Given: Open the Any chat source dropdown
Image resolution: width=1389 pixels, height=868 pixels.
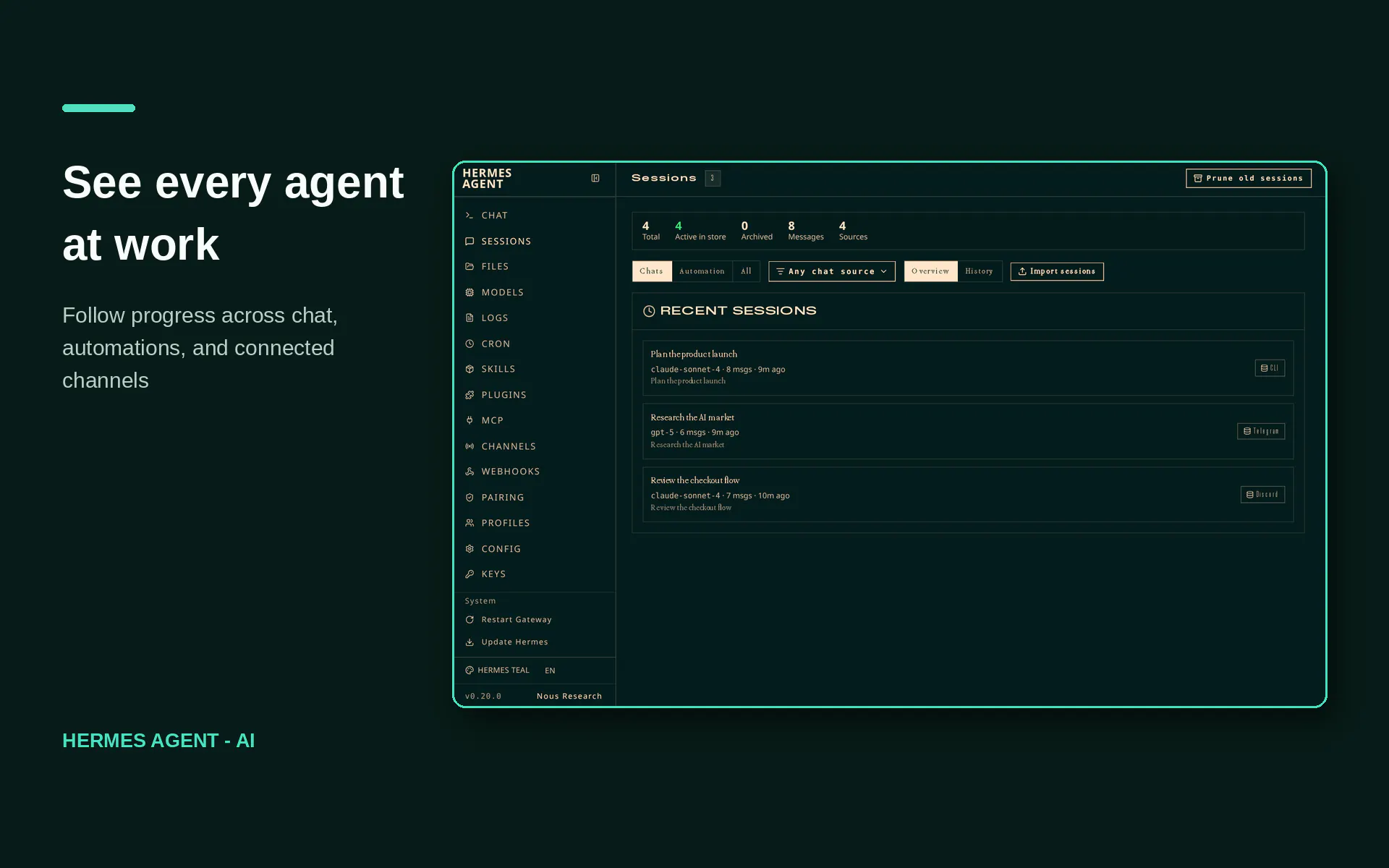Looking at the screenshot, I should (x=832, y=271).
